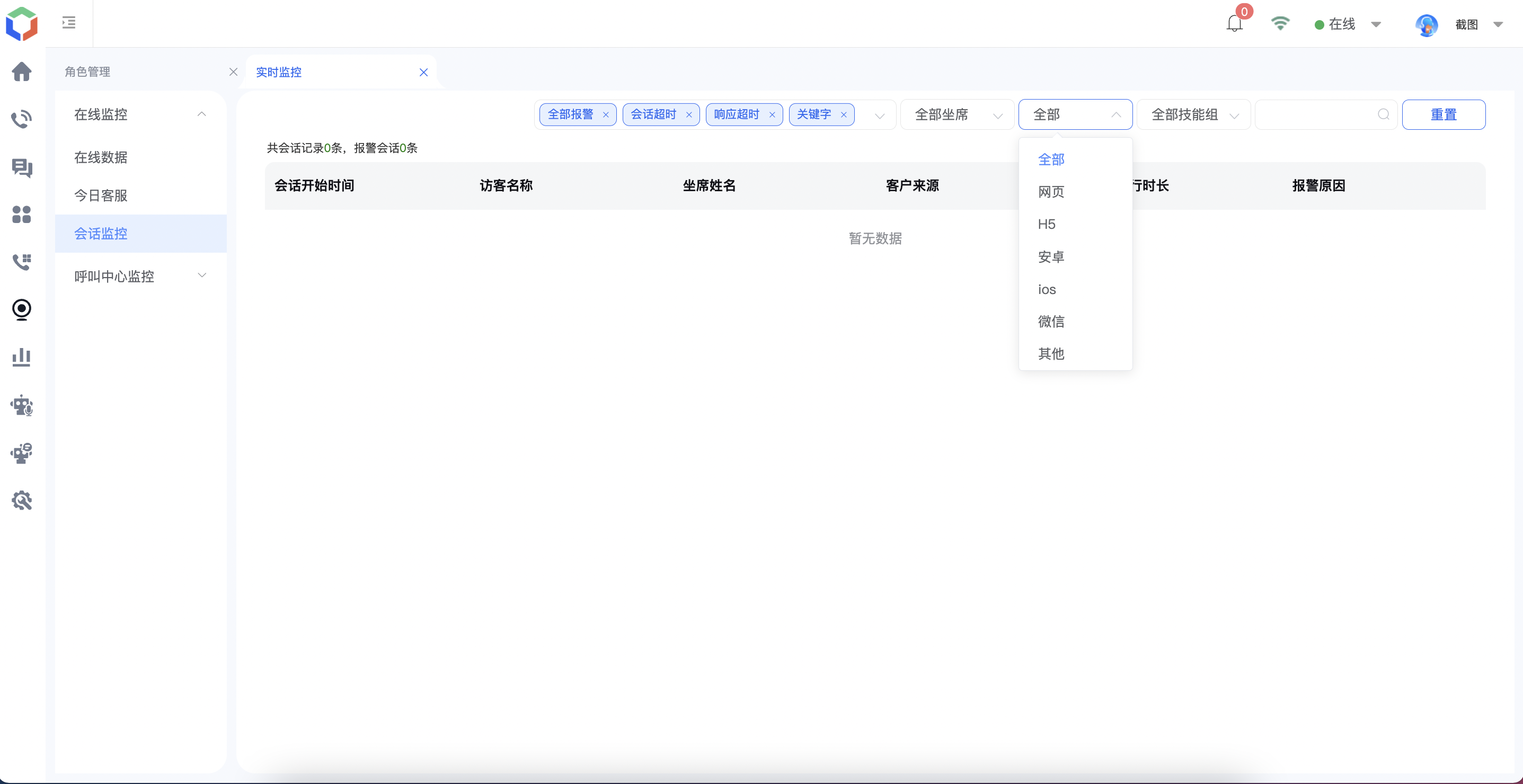Image resolution: width=1523 pixels, height=784 pixels.
Task: Open 在线数据 in side menu
Action: click(141, 157)
